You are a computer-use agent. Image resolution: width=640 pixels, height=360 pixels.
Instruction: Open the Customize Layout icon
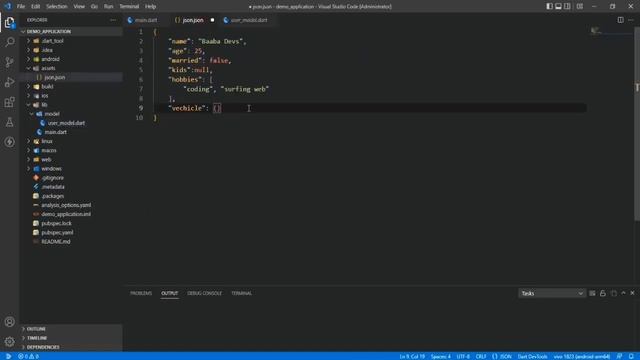(580, 6)
